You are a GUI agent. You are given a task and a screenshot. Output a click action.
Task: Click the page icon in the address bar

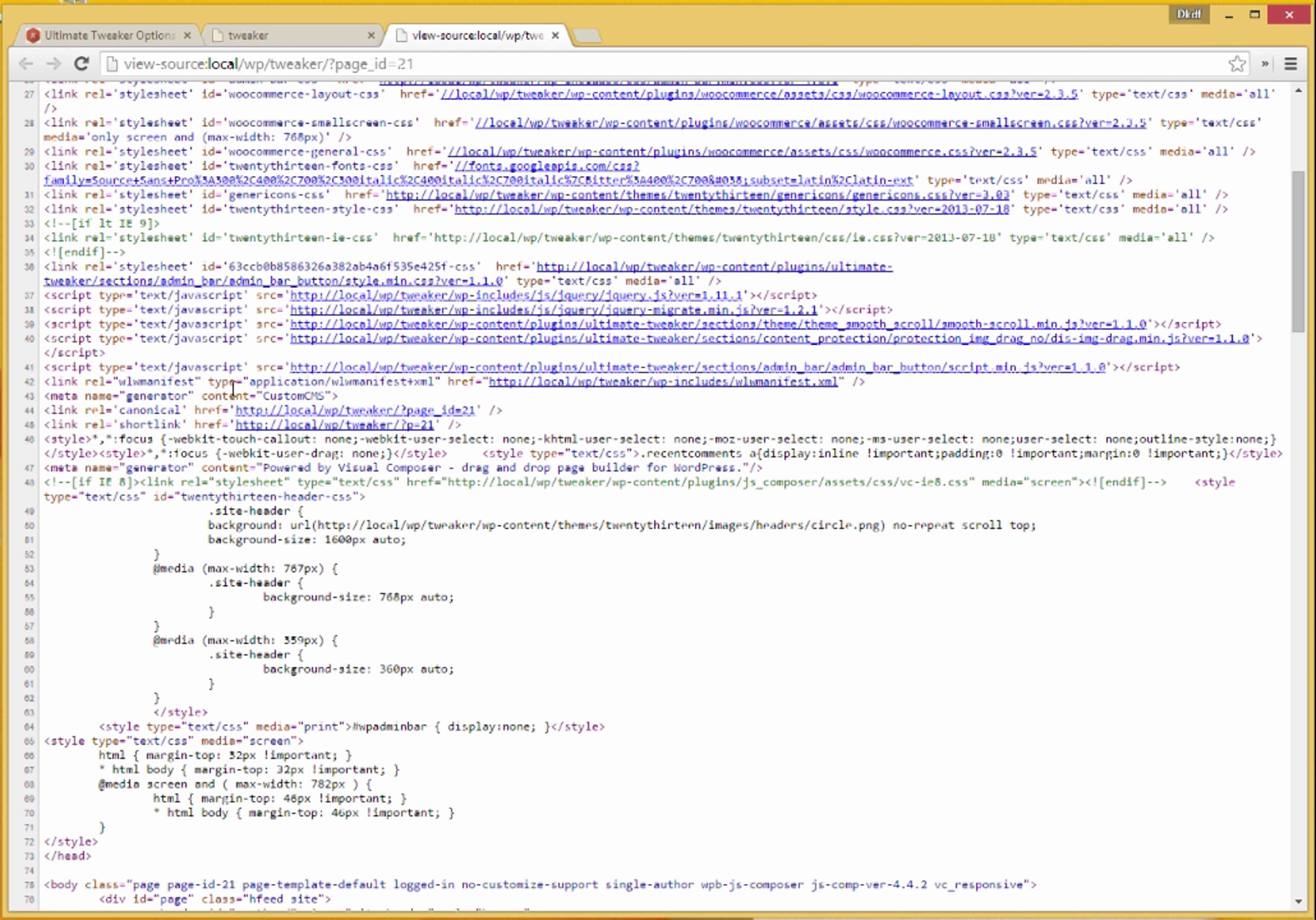[x=112, y=64]
